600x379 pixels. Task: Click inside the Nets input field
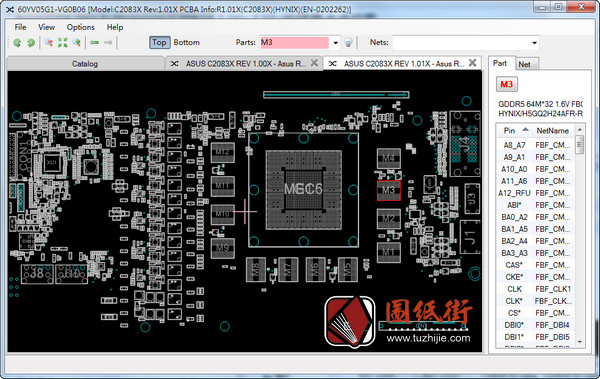tap(461, 42)
